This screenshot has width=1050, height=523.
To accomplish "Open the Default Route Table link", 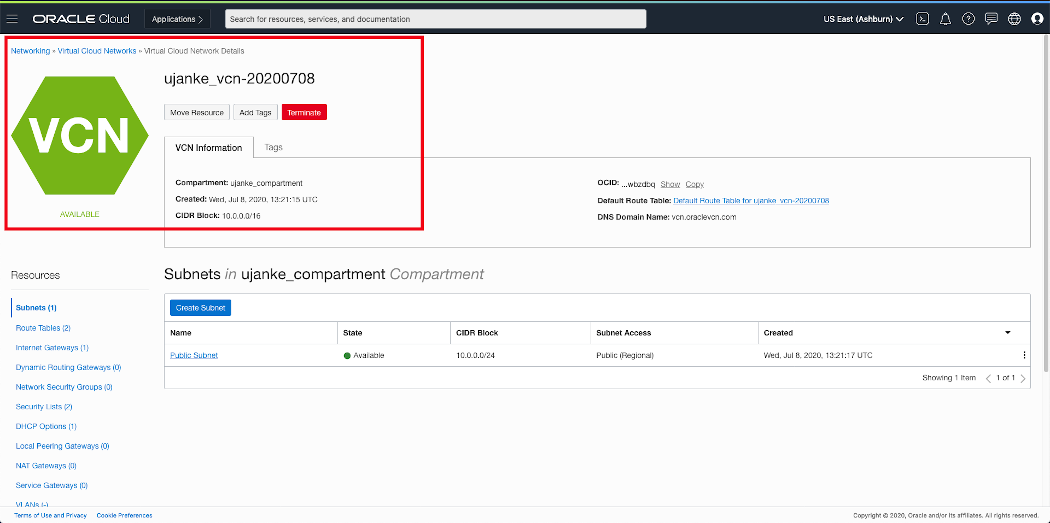I will 751,201.
